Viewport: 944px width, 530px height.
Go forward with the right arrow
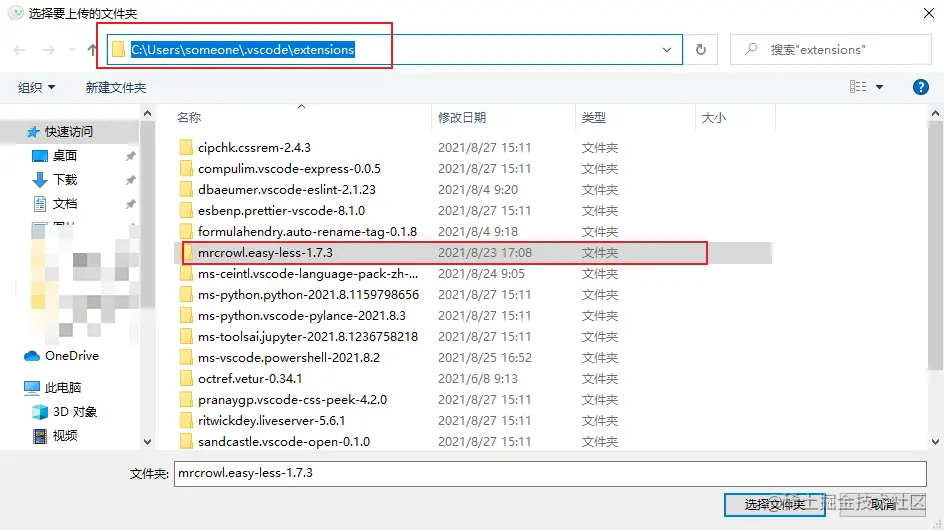click(48, 50)
